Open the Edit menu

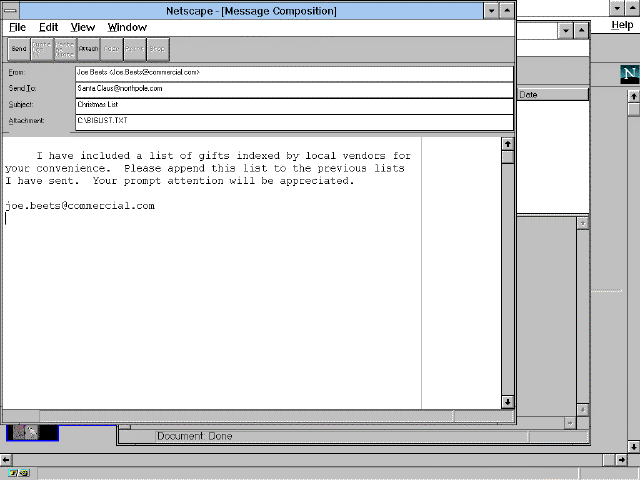tap(49, 27)
